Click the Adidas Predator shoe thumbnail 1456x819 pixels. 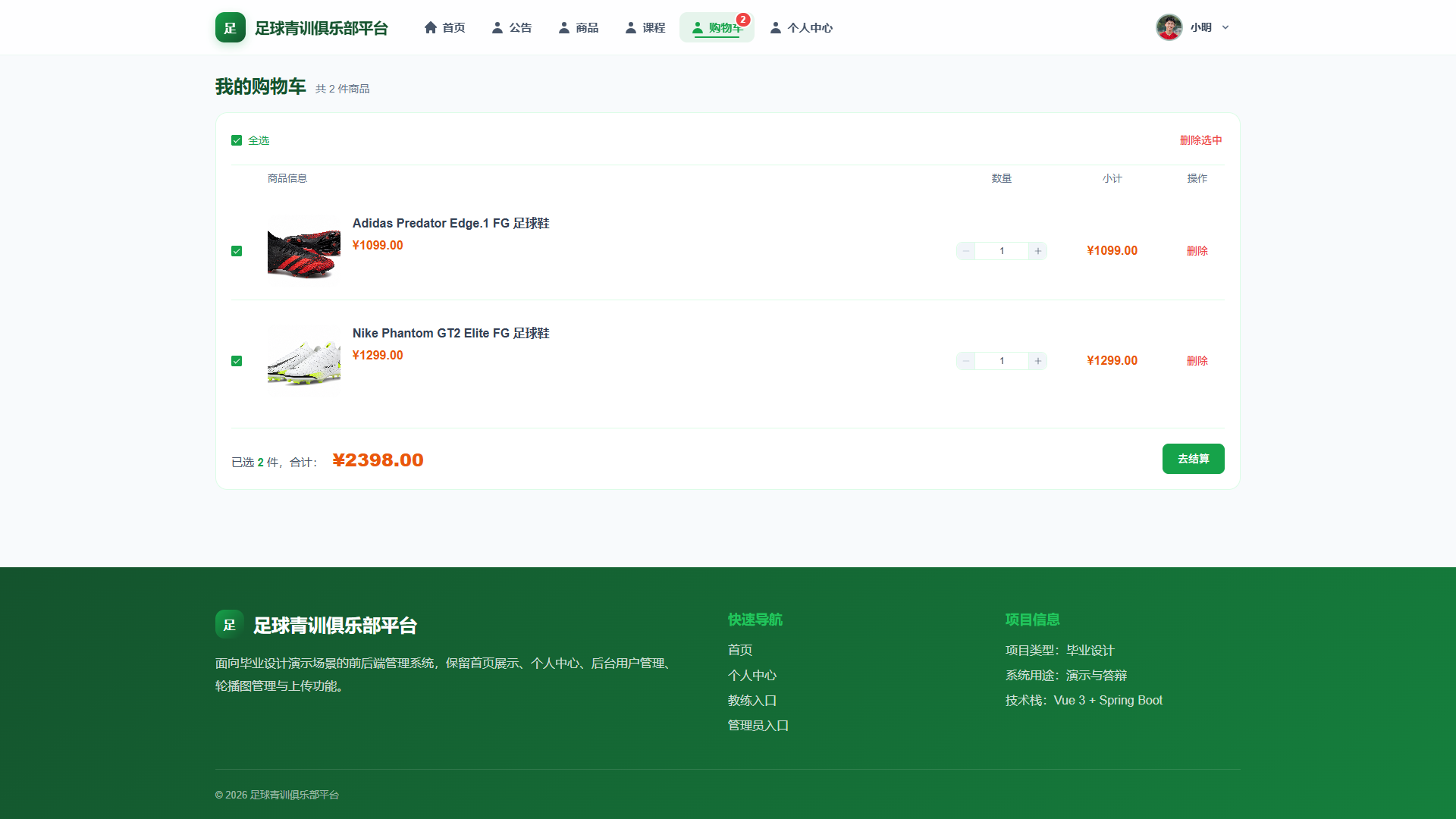tap(304, 251)
